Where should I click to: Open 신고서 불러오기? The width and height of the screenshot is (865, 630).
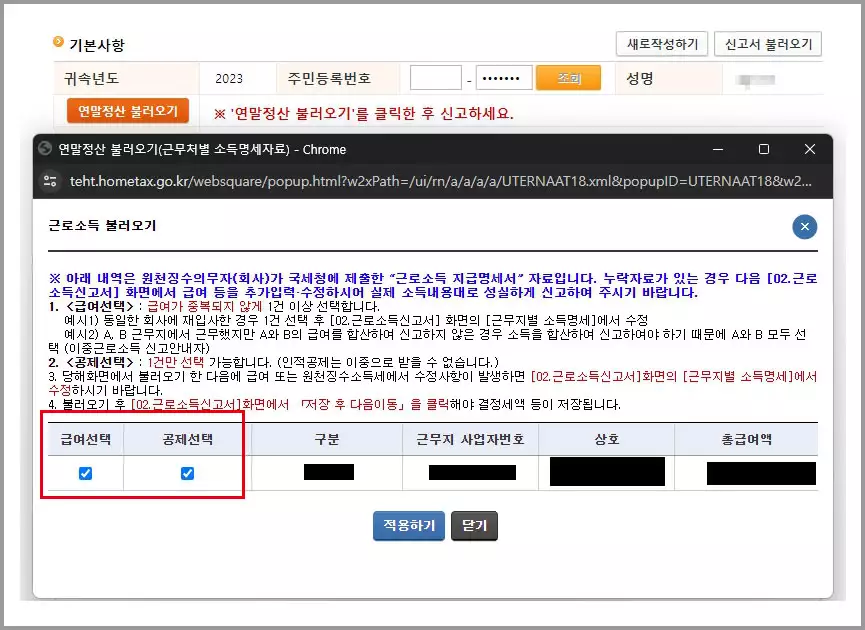click(766, 44)
